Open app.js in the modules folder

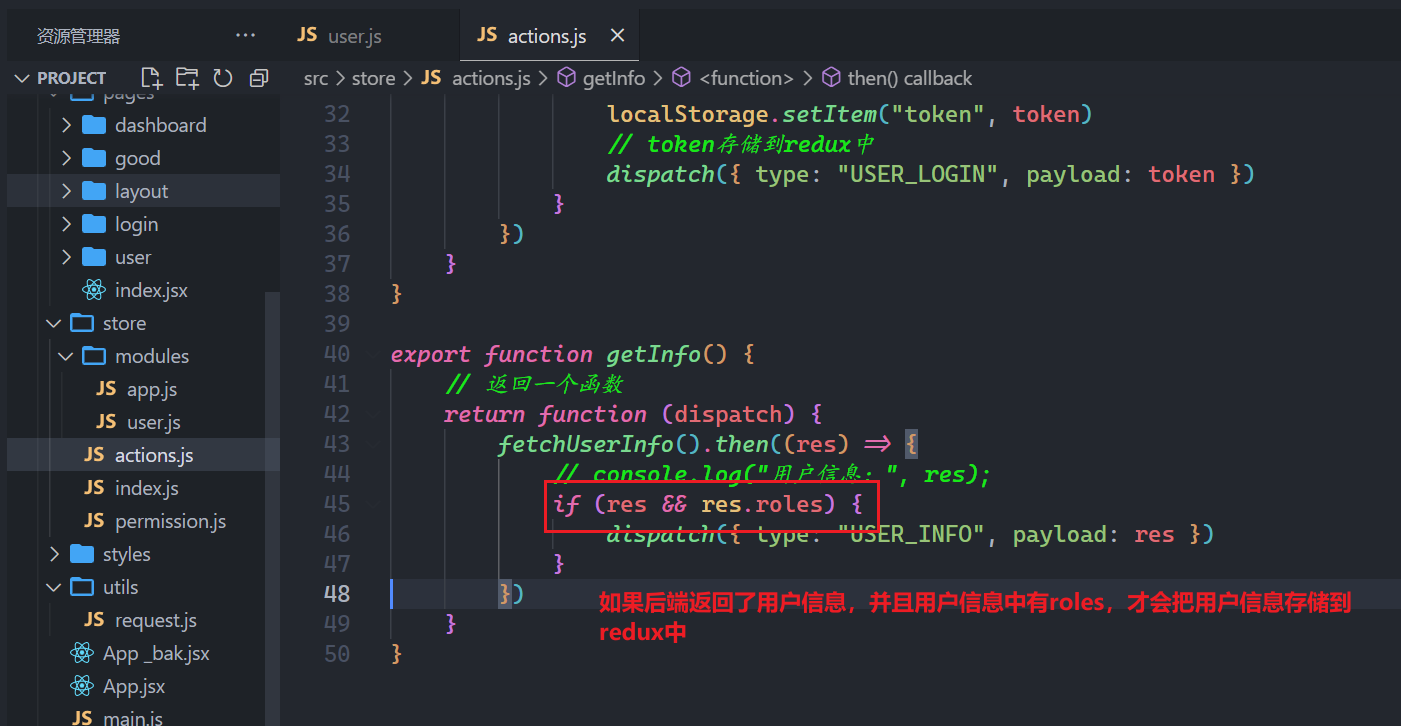[x=152, y=389]
